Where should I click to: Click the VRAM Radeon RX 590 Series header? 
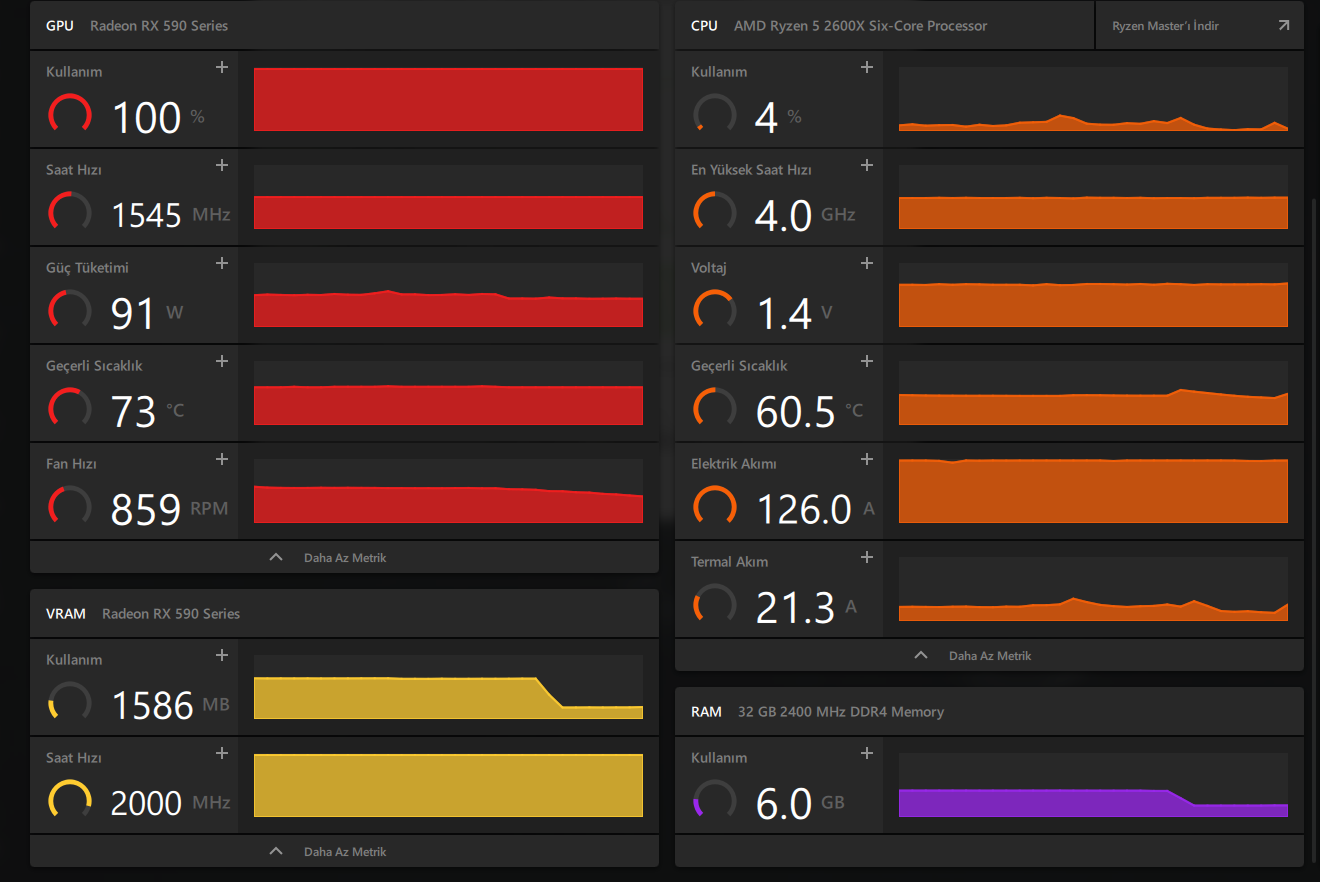[344, 614]
